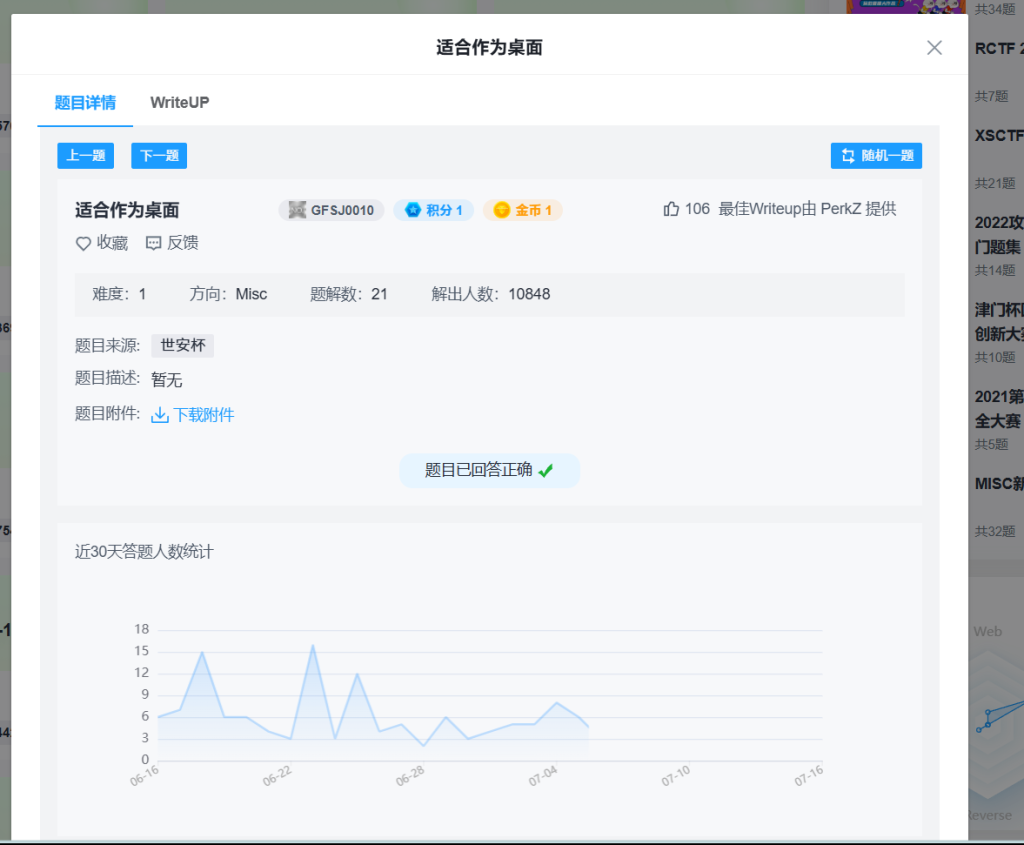Click the highest chart peak at 16

(313, 645)
